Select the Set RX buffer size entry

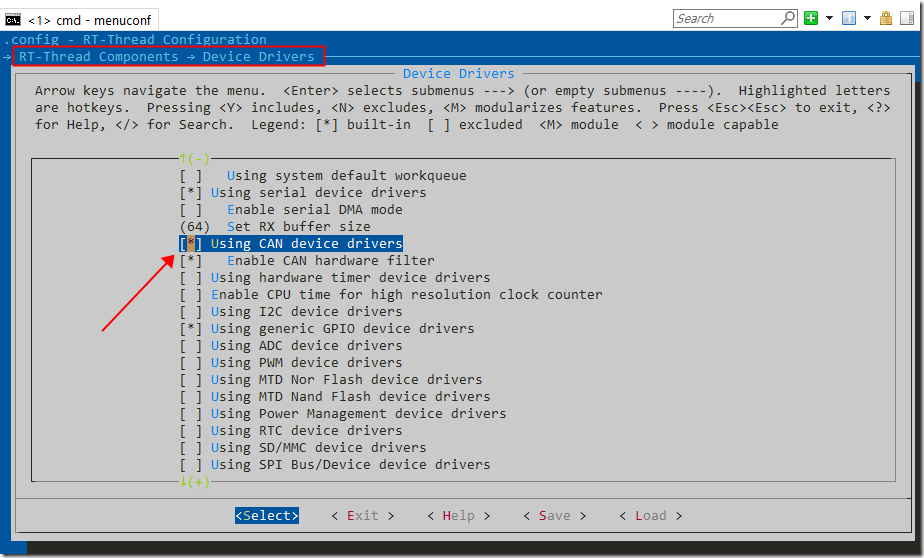coord(299,227)
